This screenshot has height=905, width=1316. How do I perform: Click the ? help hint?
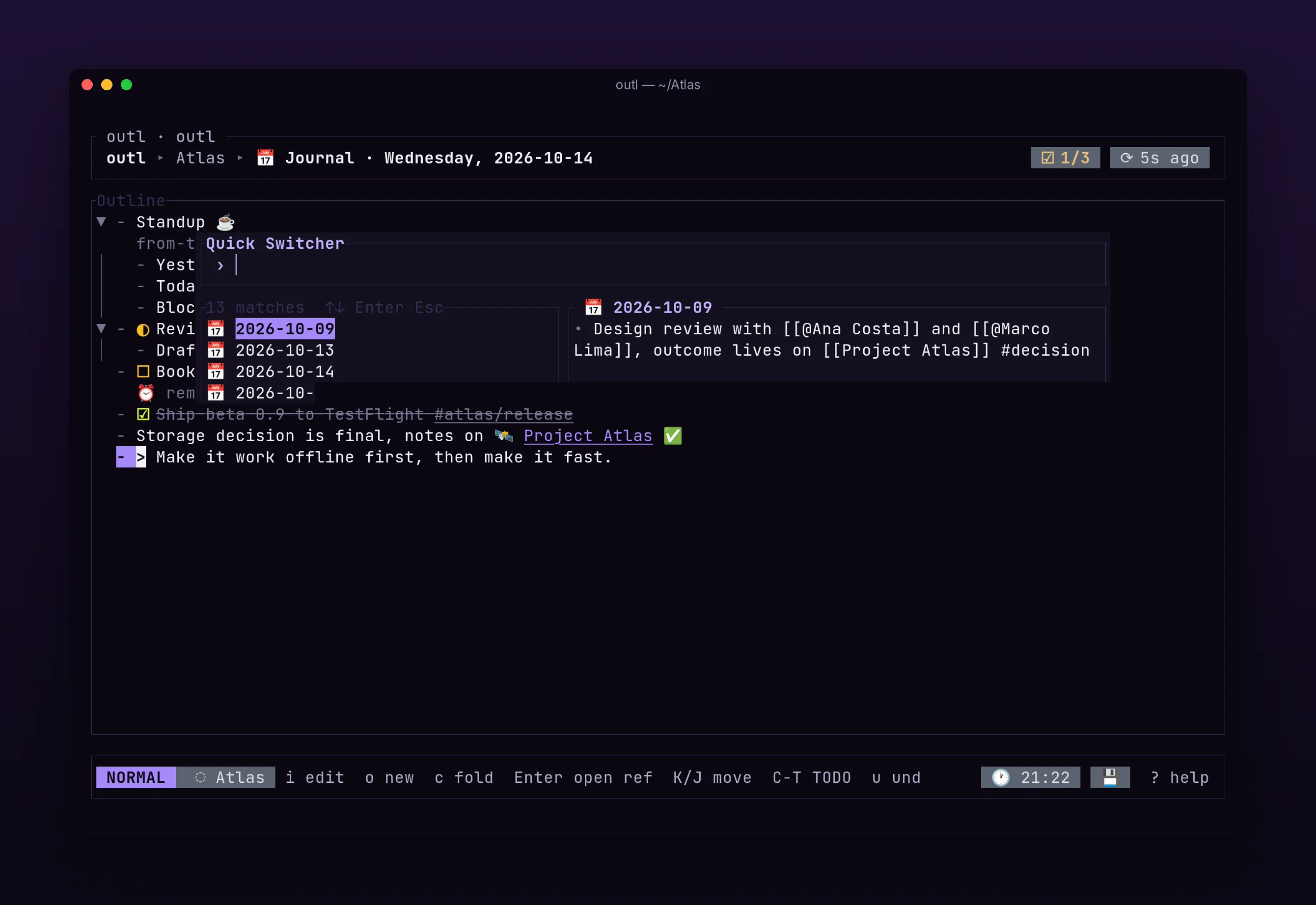pos(1179,777)
